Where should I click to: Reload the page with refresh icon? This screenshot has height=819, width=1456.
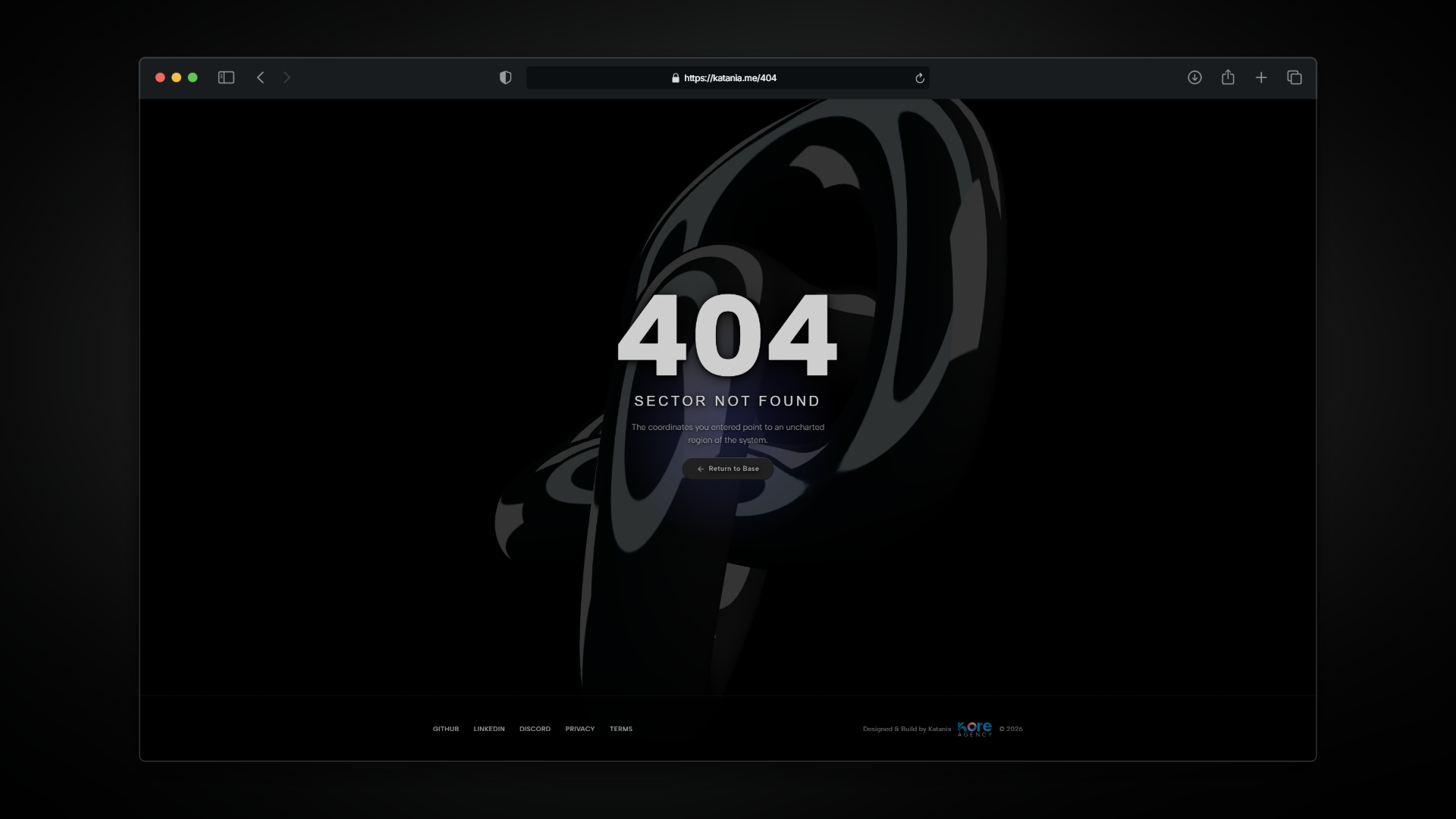pyautogui.click(x=920, y=78)
